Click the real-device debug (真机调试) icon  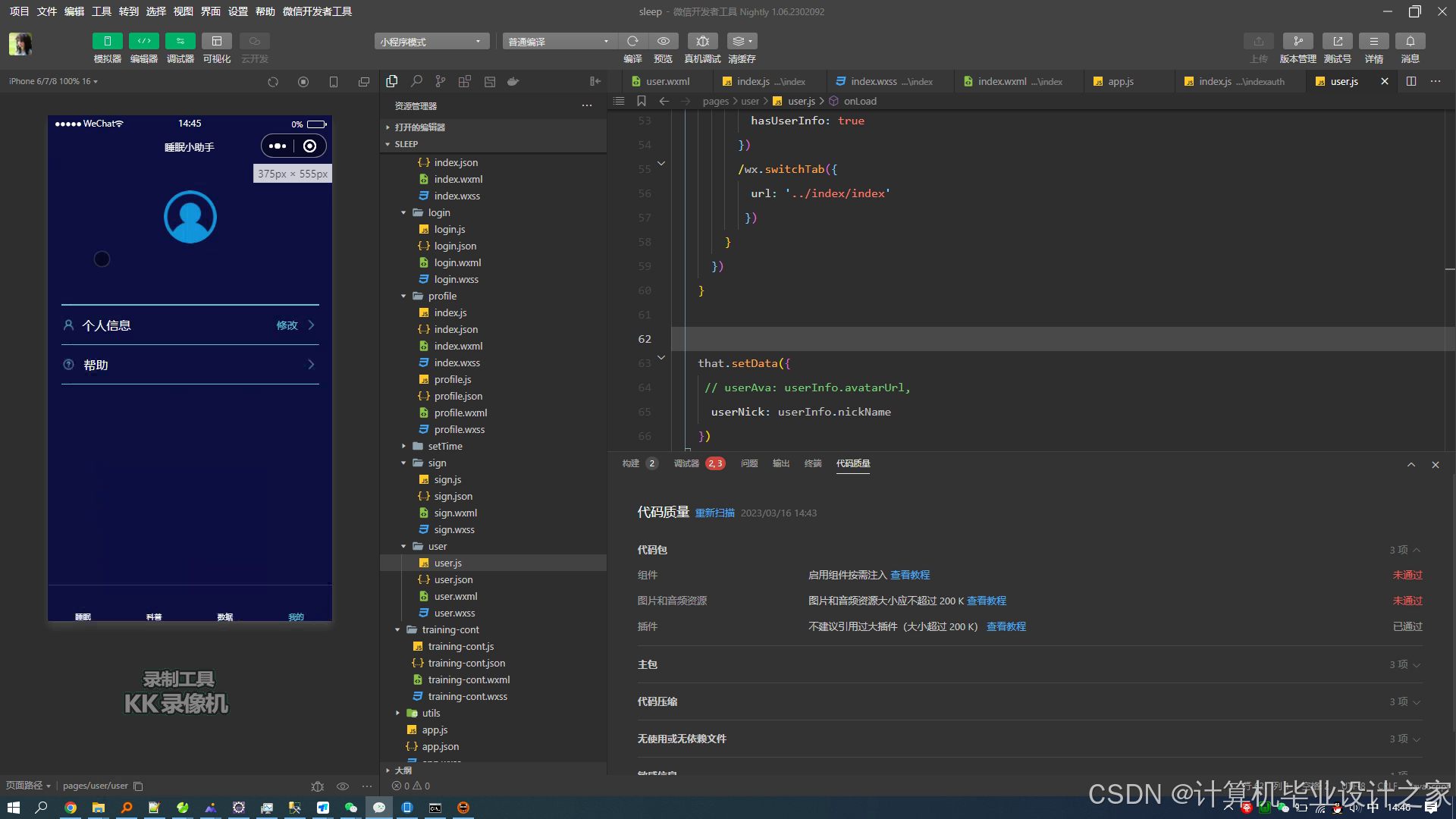[x=702, y=41]
